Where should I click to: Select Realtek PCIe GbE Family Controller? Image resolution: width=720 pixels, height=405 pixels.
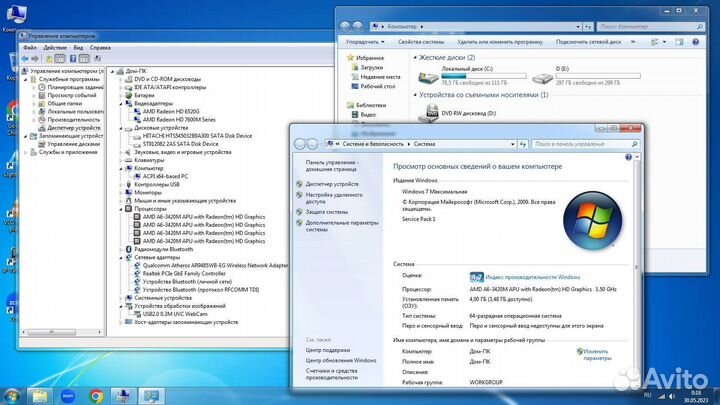pyautogui.click(x=184, y=274)
